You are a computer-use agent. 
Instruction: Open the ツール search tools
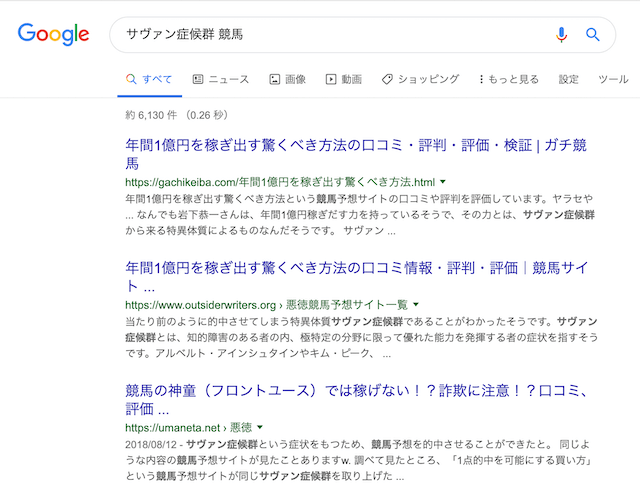[x=613, y=79]
